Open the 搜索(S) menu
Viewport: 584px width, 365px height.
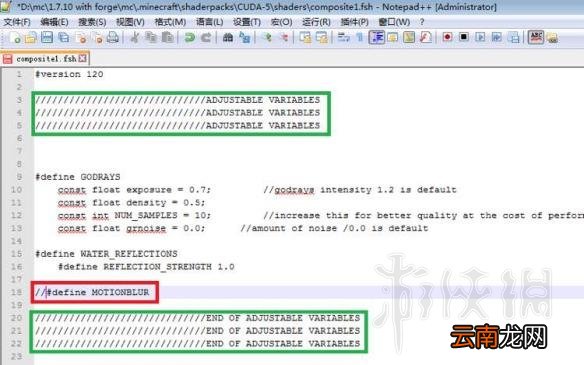click(x=92, y=22)
